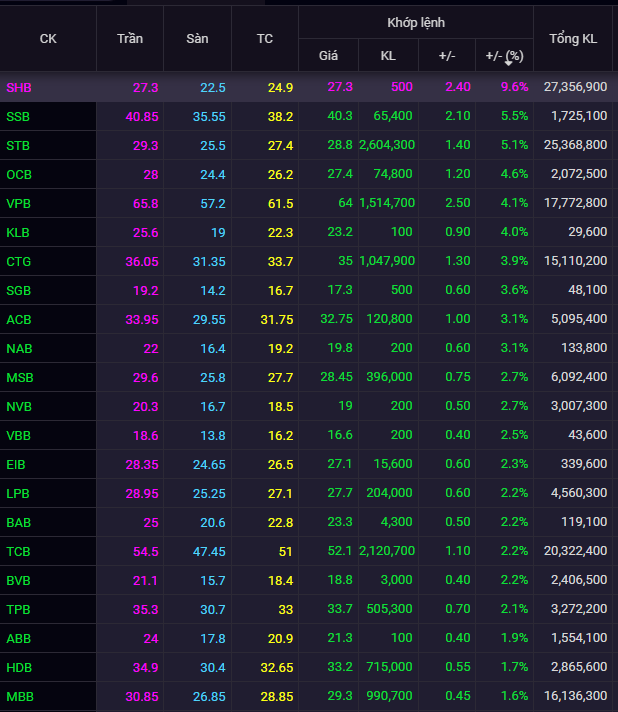The height and width of the screenshot is (712, 618).
Task: Select the Sàn column header
Action: click(197, 39)
